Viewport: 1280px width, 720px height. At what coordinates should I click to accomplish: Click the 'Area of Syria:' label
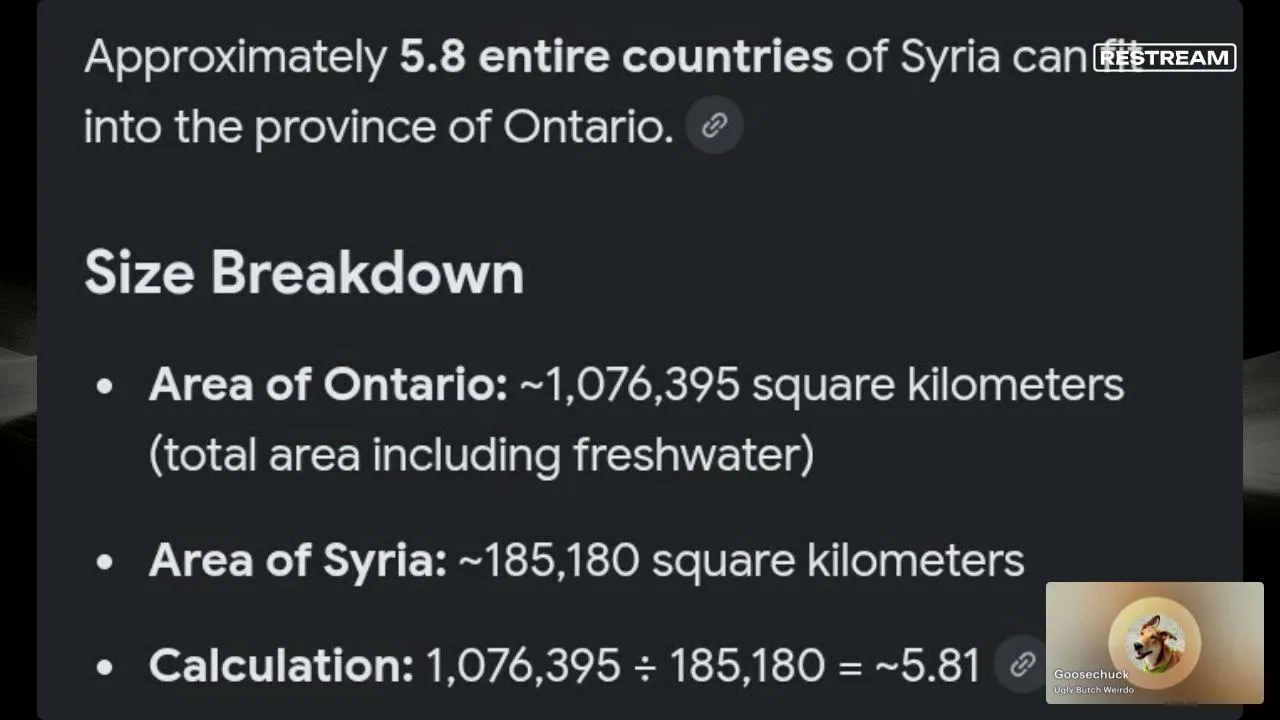pyautogui.click(x=297, y=560)
